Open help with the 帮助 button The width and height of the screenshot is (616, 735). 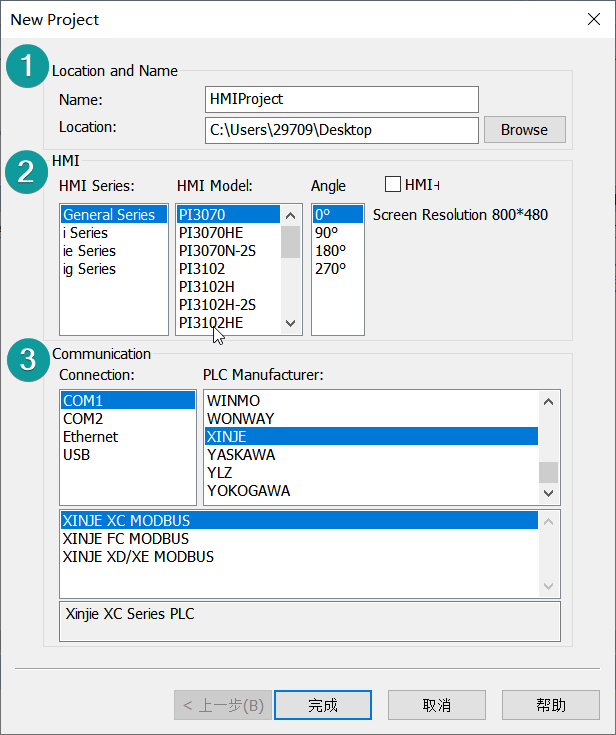pyautogui.click(x=550, y=705)
